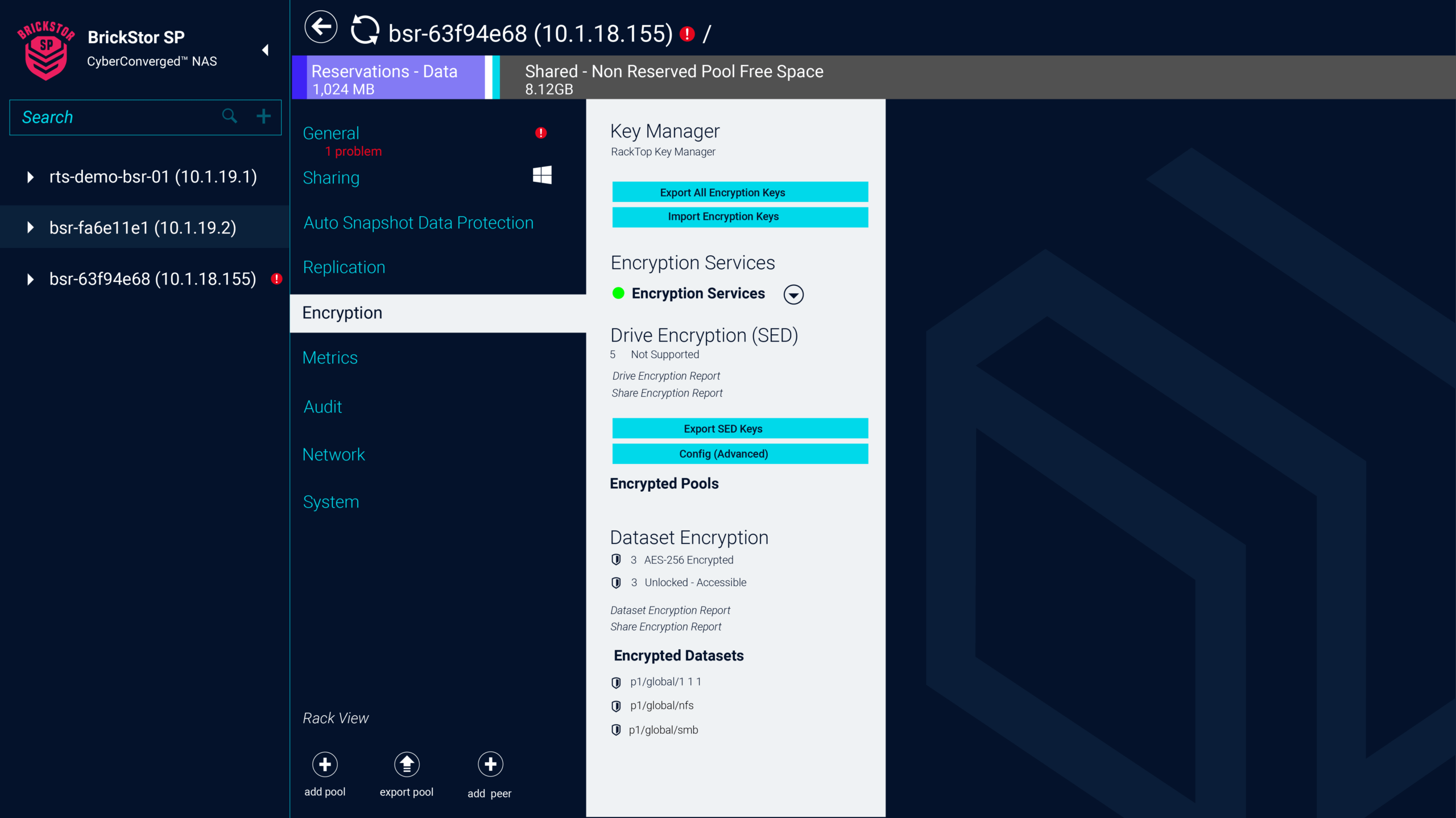The image size is (1456, 818).
Task: Open search using the magnifier icon
Action: [x=230, y=116]
